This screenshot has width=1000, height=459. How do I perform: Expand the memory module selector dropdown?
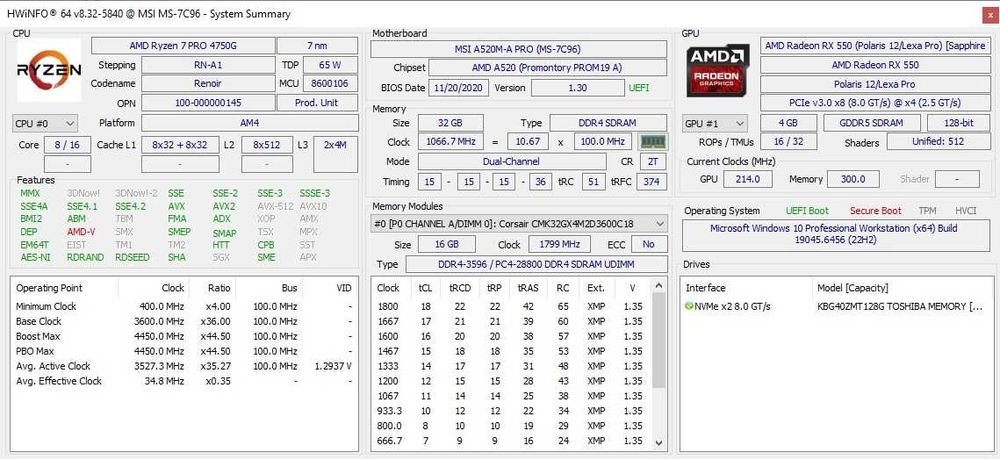point(518,224)
